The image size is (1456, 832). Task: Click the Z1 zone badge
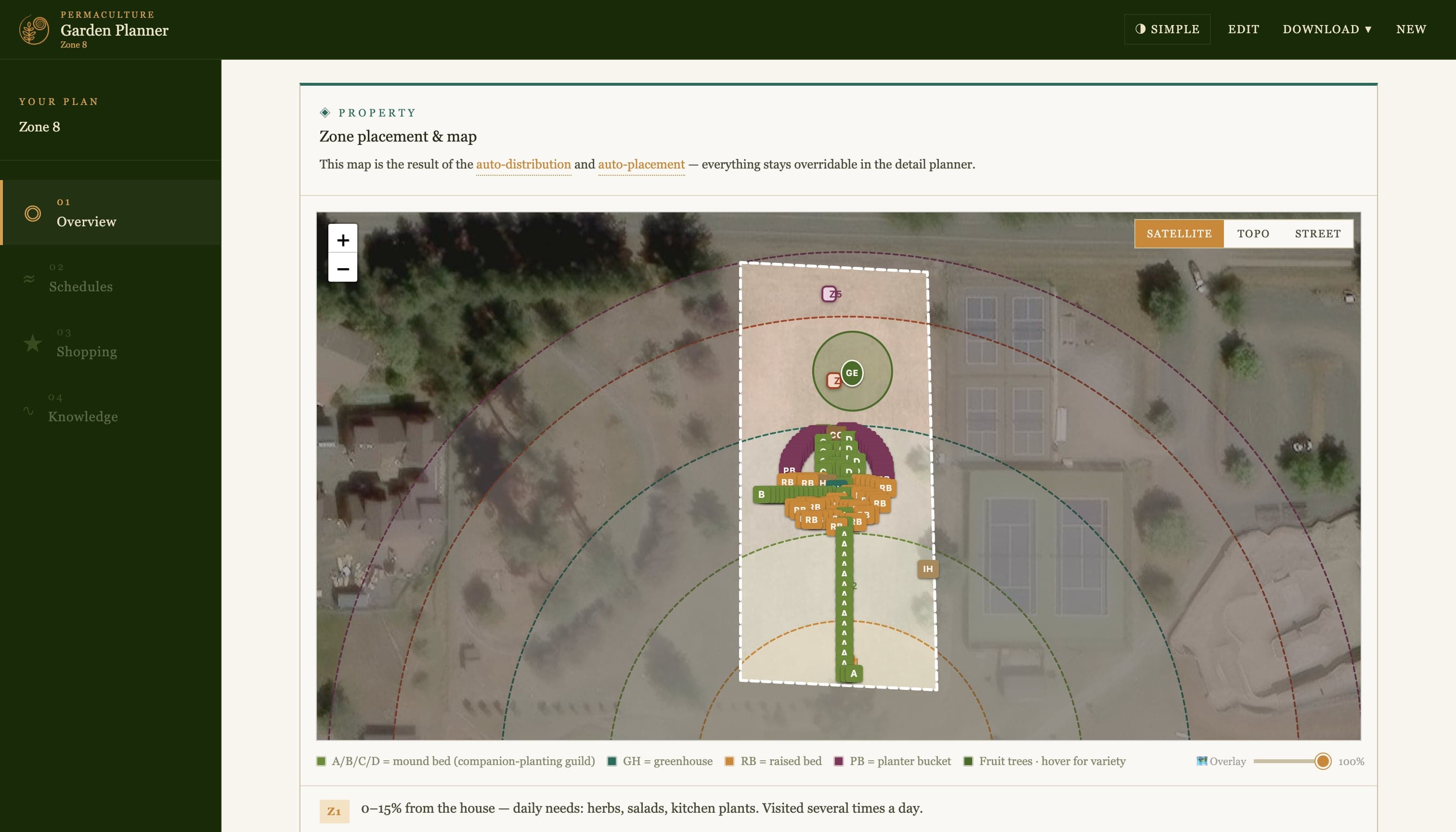[x=334, y=811]
